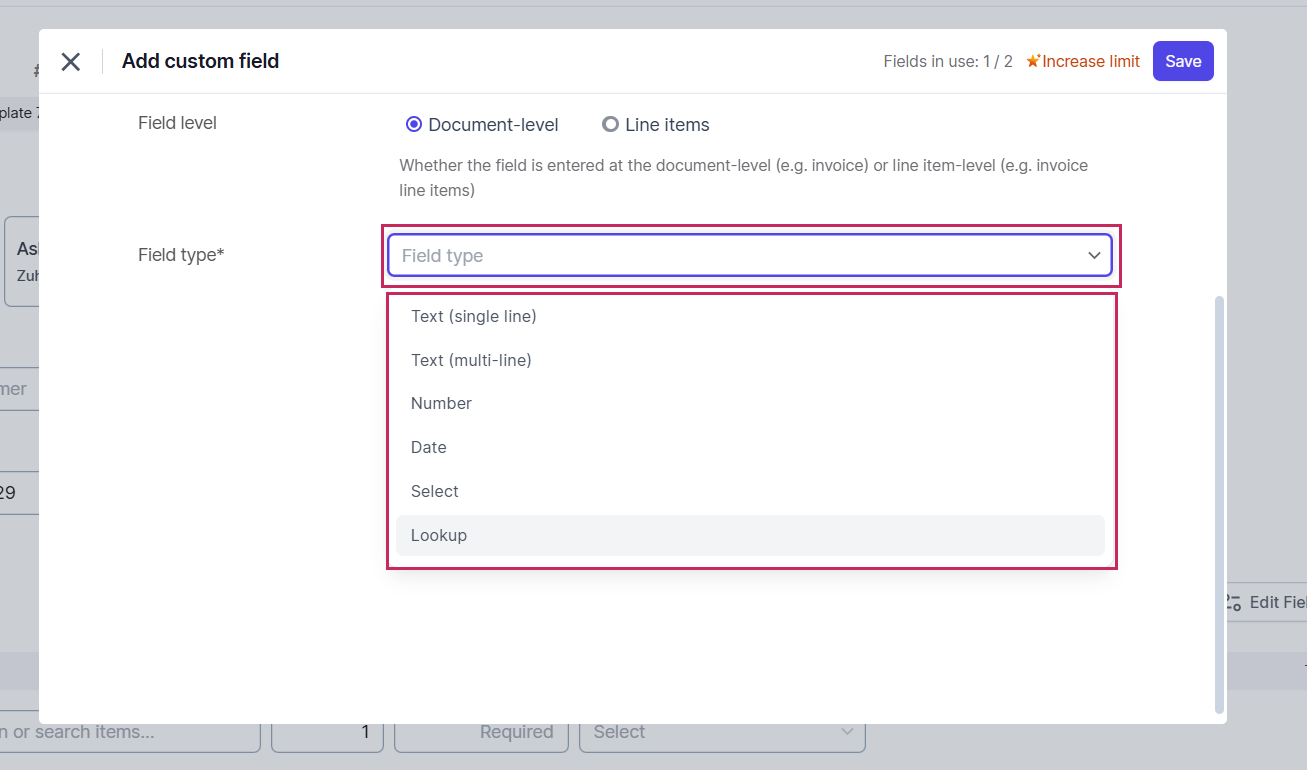Open the Increase limit link

pos(1090,62)
